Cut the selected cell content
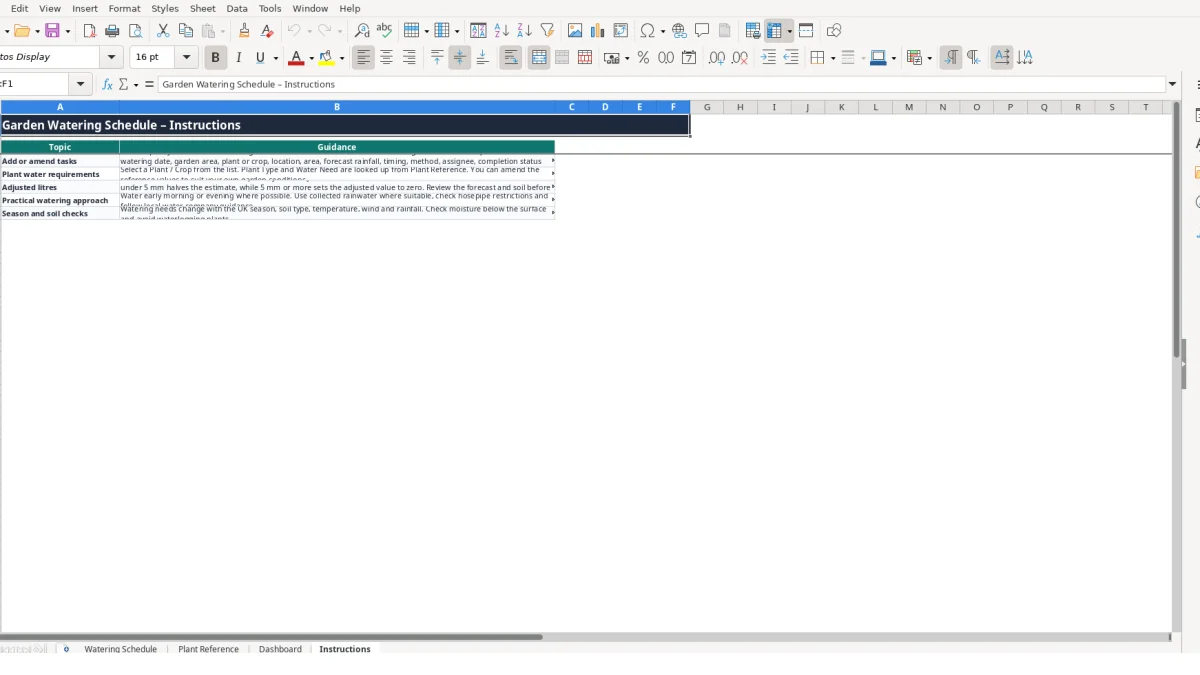Image resolution: width=1200 pixels, height=675 pixels. tap(163, 31)
